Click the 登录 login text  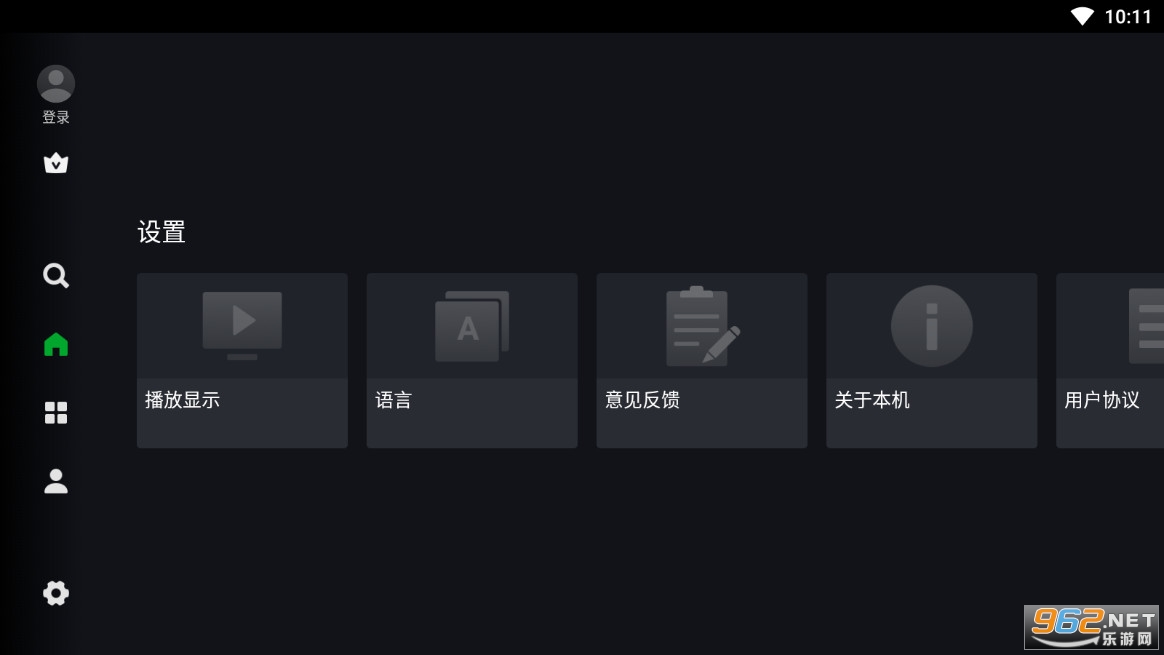[56, 117]
